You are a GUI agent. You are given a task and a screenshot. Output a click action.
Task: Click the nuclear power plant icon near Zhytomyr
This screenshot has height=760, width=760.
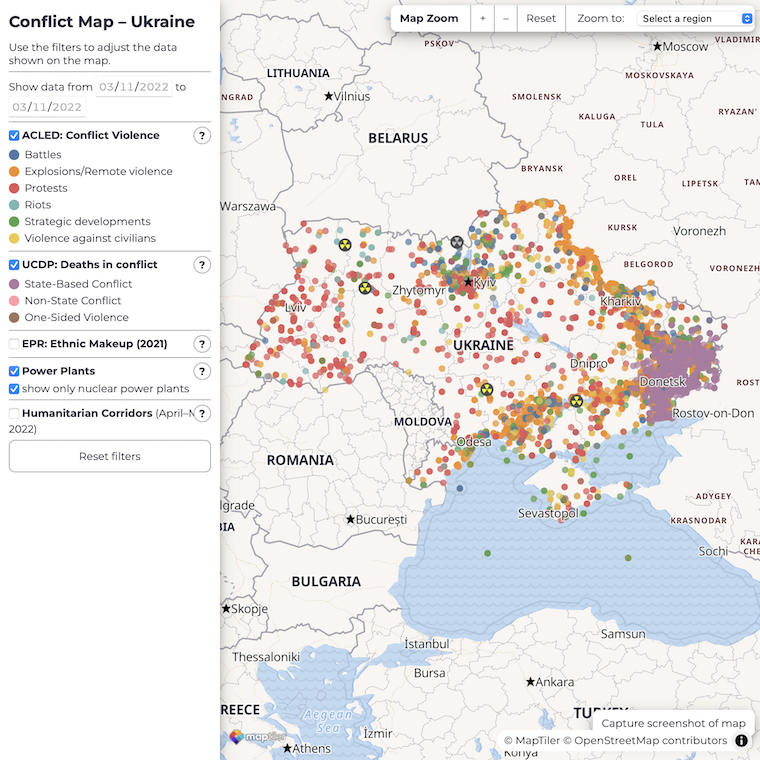366,288
